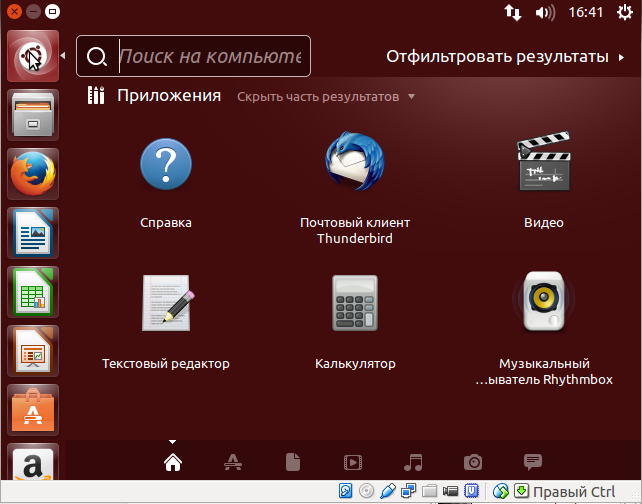The width and height of the screenshot is (642, 504).
Task: Open LibreOffice Writer from launcher
Action: 33,233
